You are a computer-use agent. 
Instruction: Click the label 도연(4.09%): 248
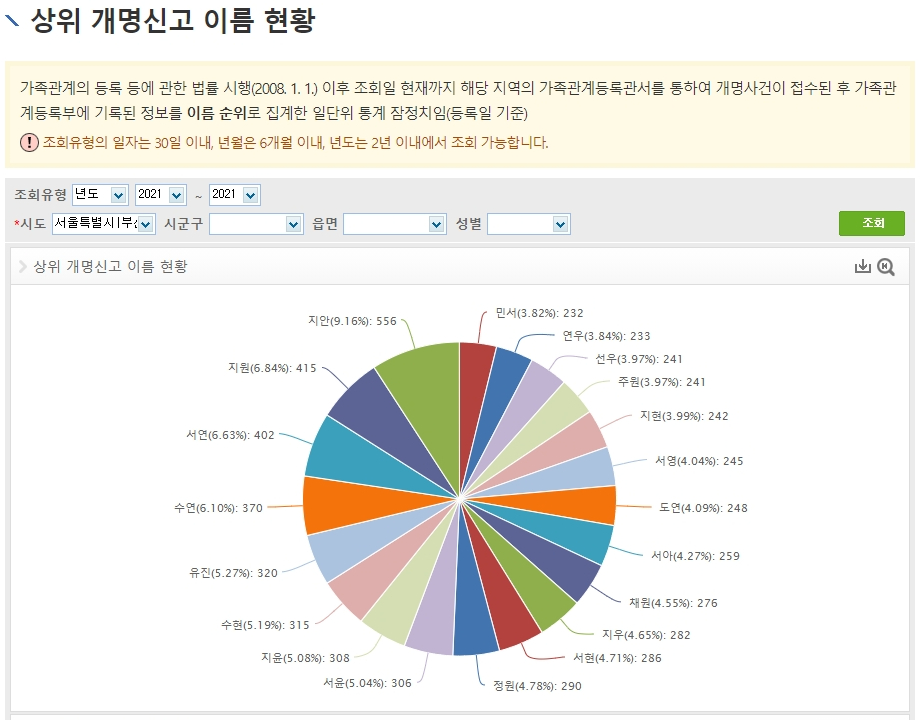tap(703, 508)
